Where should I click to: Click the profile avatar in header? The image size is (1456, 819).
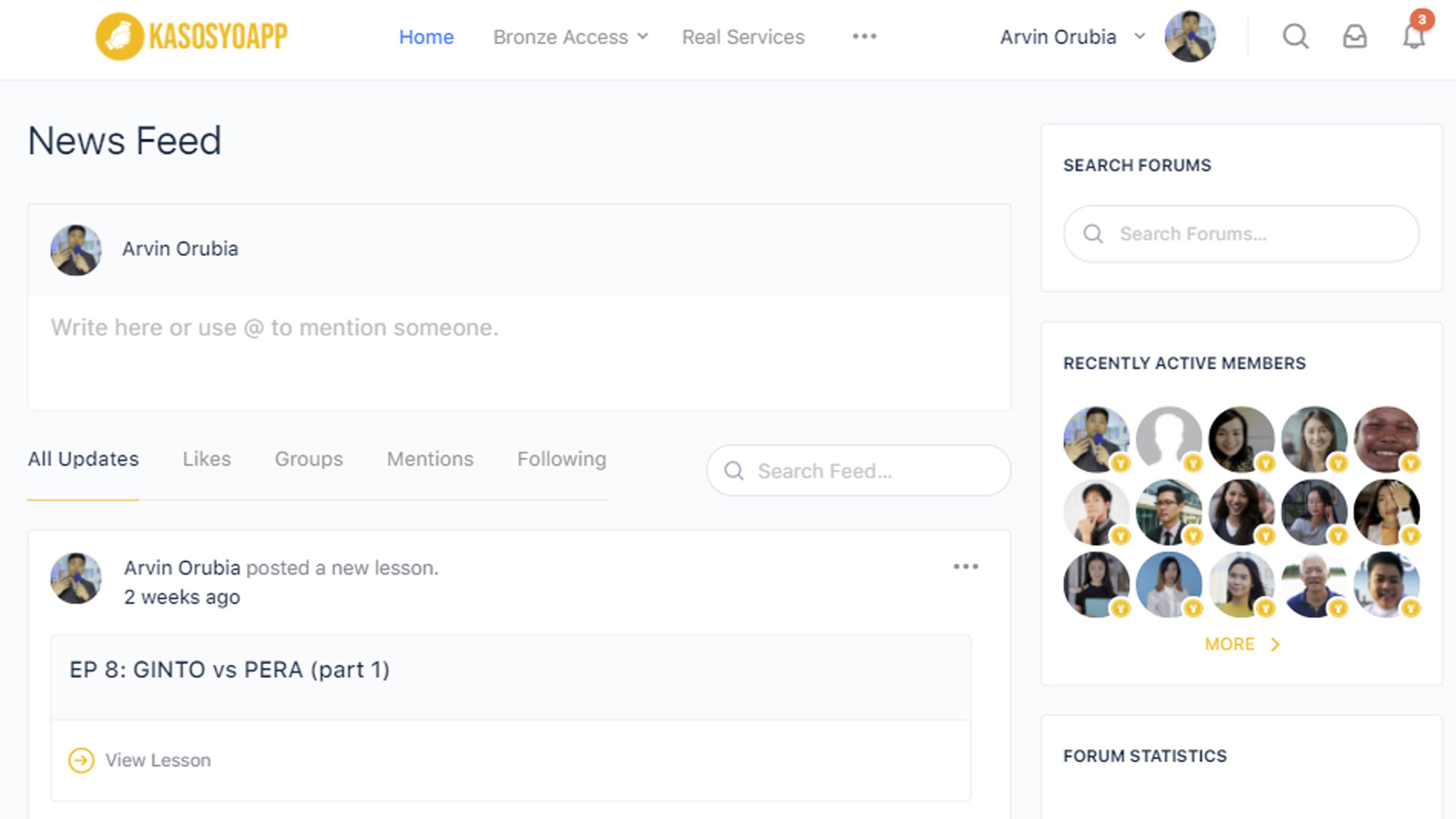click(x=1190, y=36)
